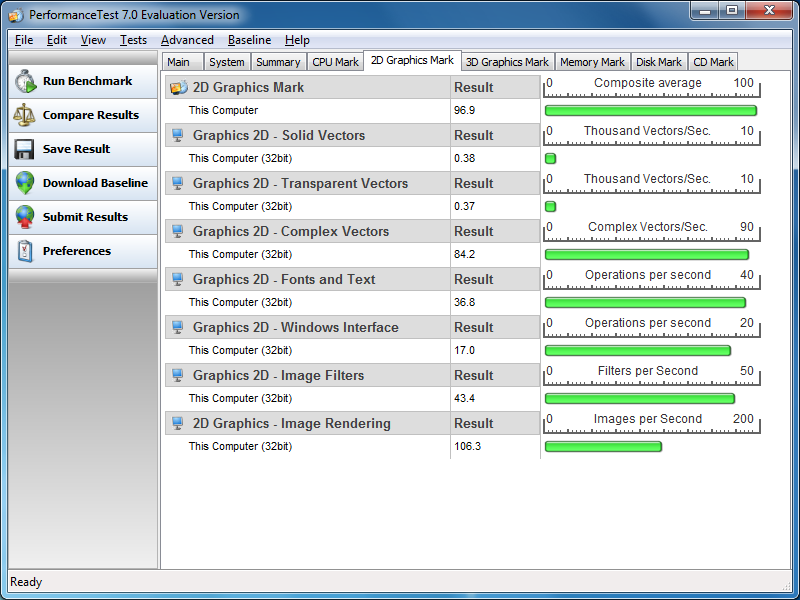
Task: Click the Image Rendering green result bar
Action: click(603, 446)
